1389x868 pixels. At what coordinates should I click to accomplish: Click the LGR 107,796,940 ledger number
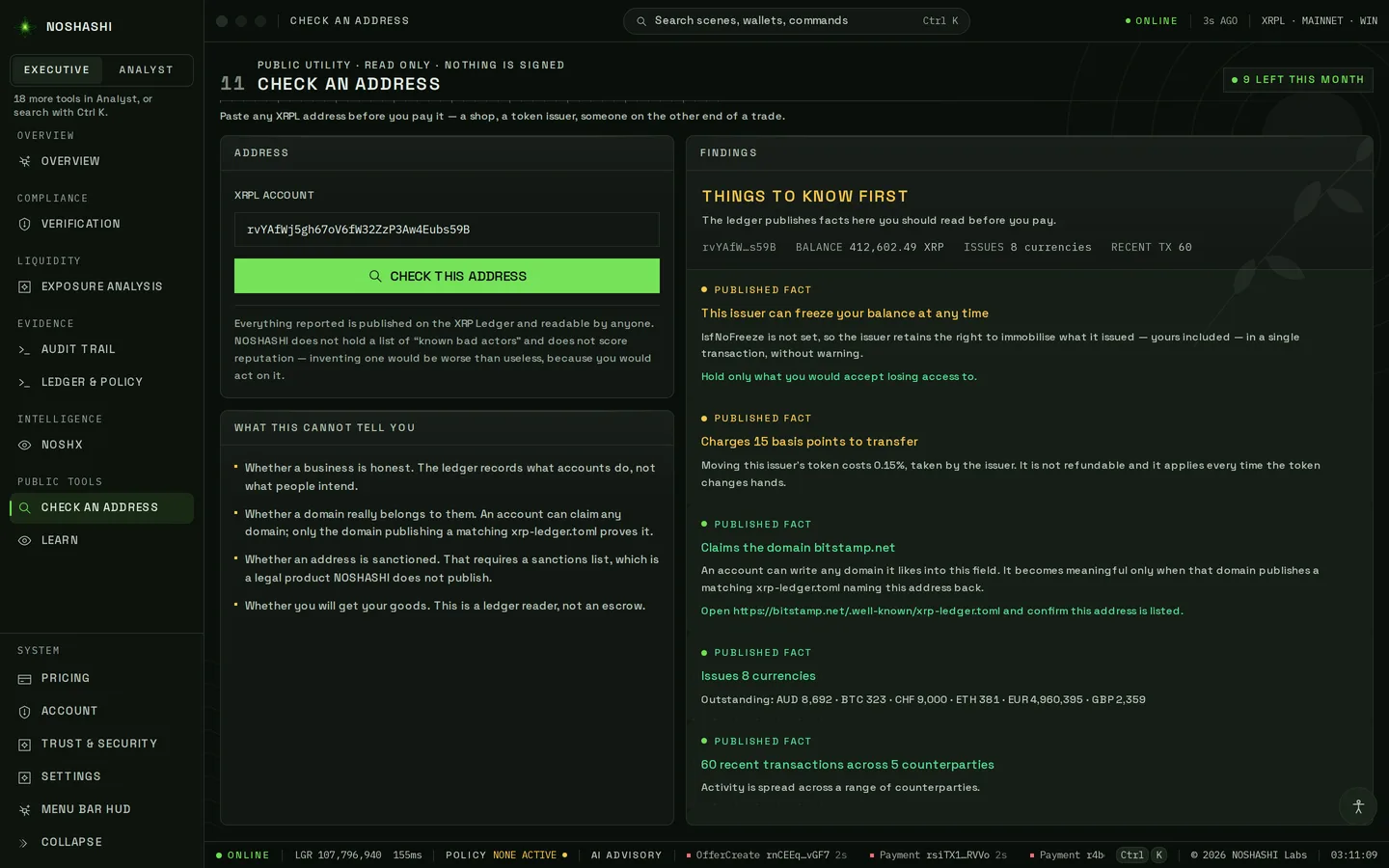click(339, 855)
